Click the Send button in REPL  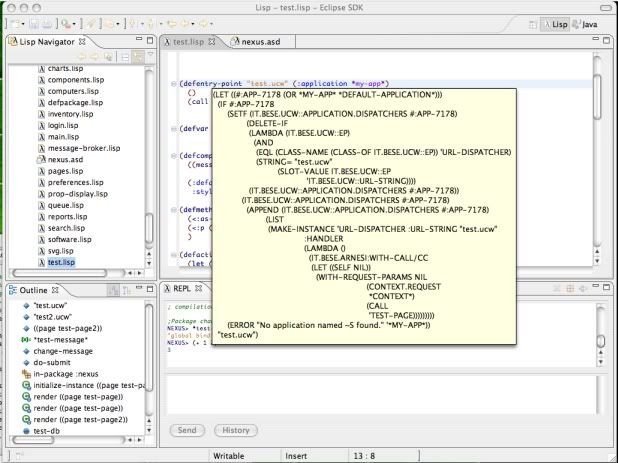[x=187, y=430]
